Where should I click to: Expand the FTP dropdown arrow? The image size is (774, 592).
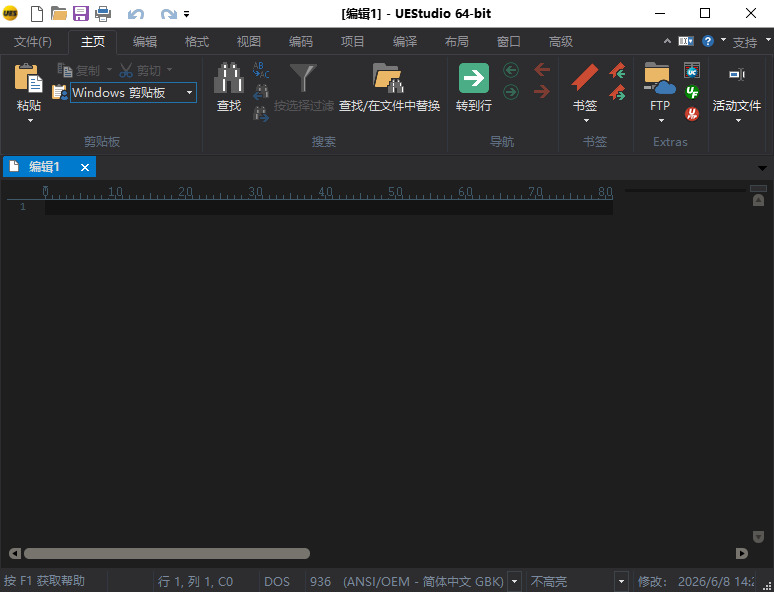pyautogui.click(x=661, y=120)
